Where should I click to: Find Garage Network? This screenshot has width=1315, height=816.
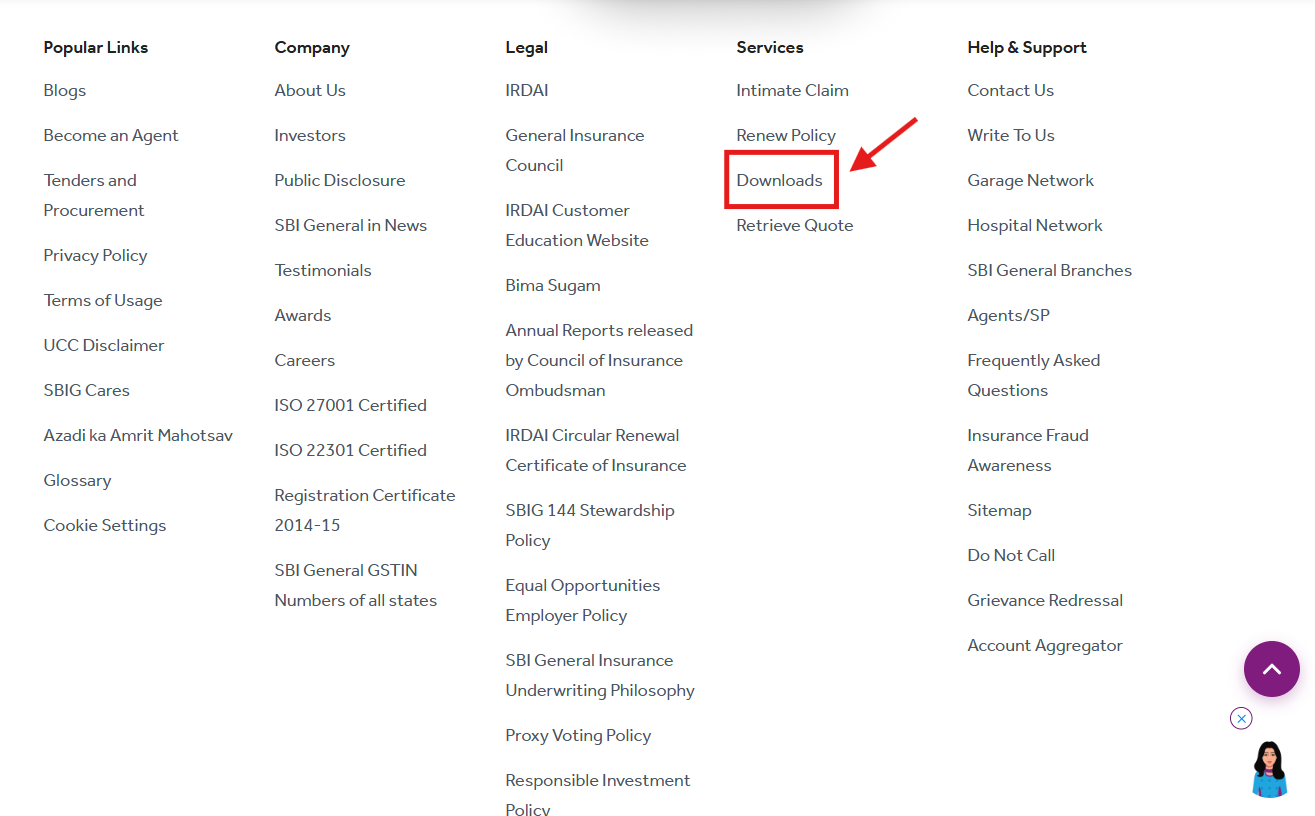click(x=1031, y=180)
